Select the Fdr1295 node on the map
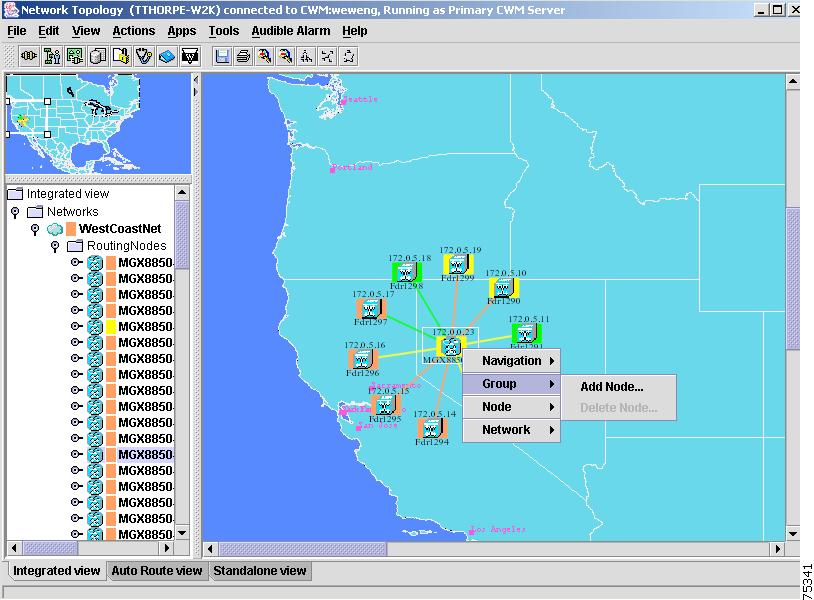 coord(385,405)
